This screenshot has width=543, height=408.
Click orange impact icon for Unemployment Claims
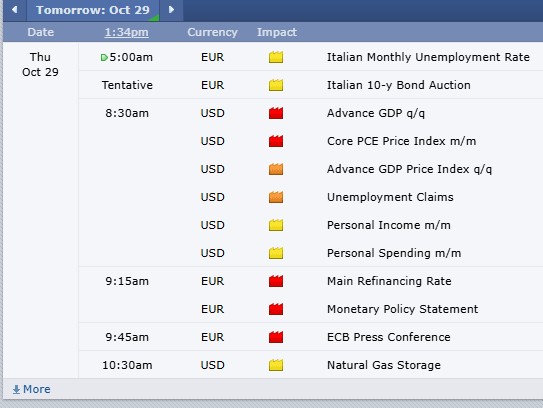[x=276, y=197]
